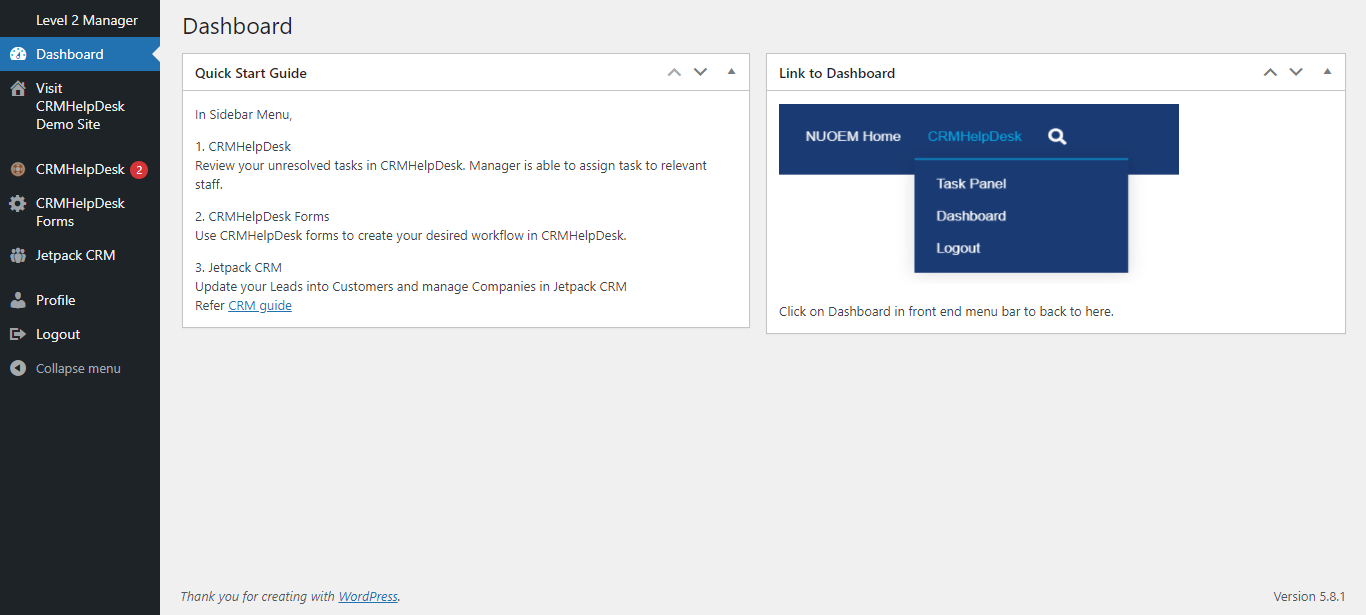Click the people icon beside Jetpack CRM
1366x615 pixels.
pyautogui.click(x=18, y=255)
